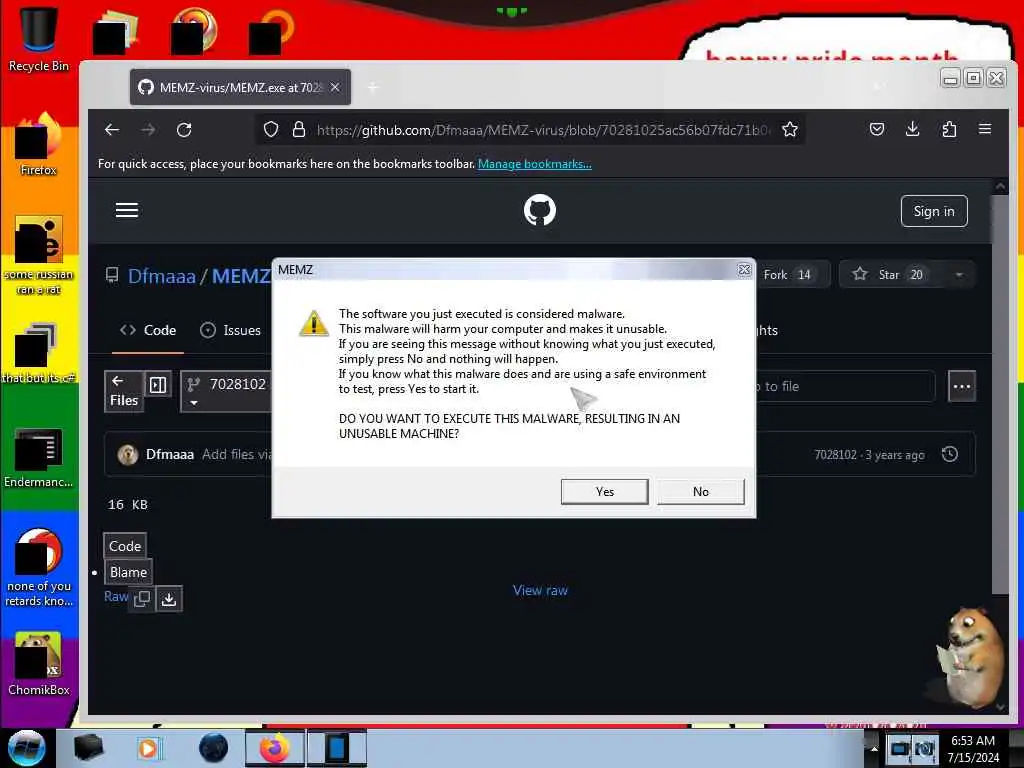Download the raw file icon
This screenshot has width=1024, height=768.
pyautogui.click(x=168, y=599)
